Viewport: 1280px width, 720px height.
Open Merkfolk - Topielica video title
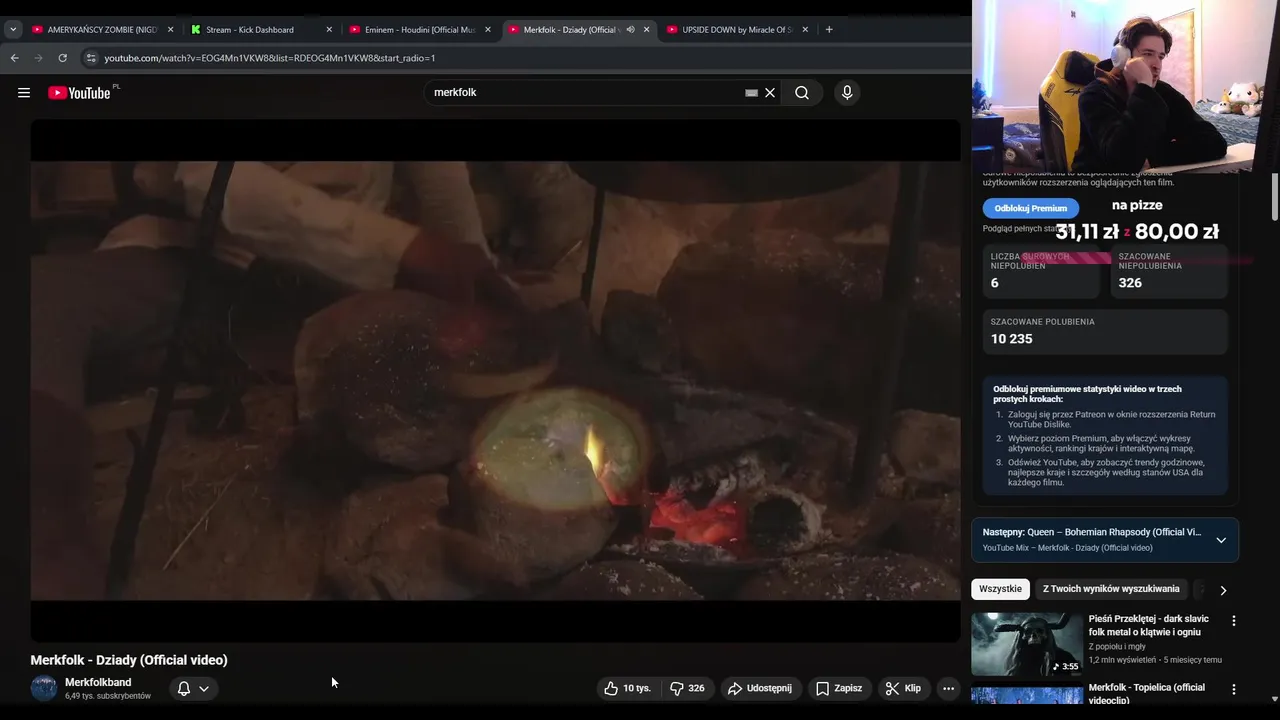[x=1146, y=693]
